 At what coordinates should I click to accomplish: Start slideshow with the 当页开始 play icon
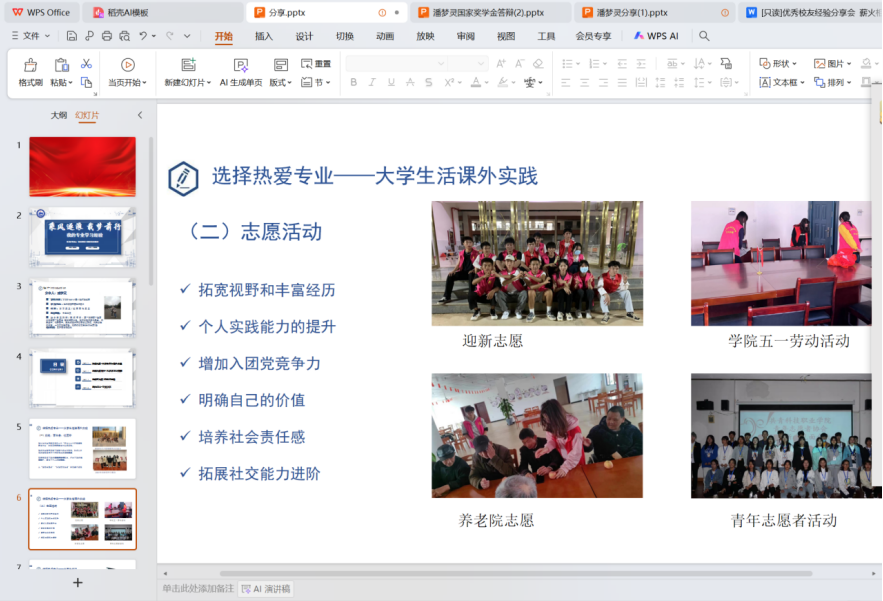127,65
